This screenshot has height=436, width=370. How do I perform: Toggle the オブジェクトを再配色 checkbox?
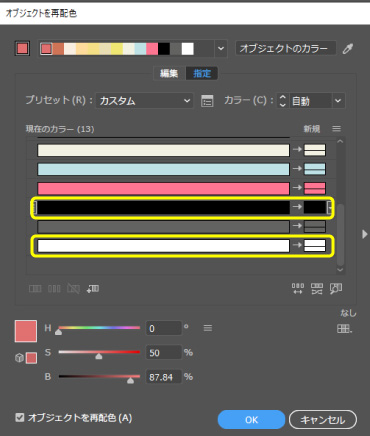20,417
